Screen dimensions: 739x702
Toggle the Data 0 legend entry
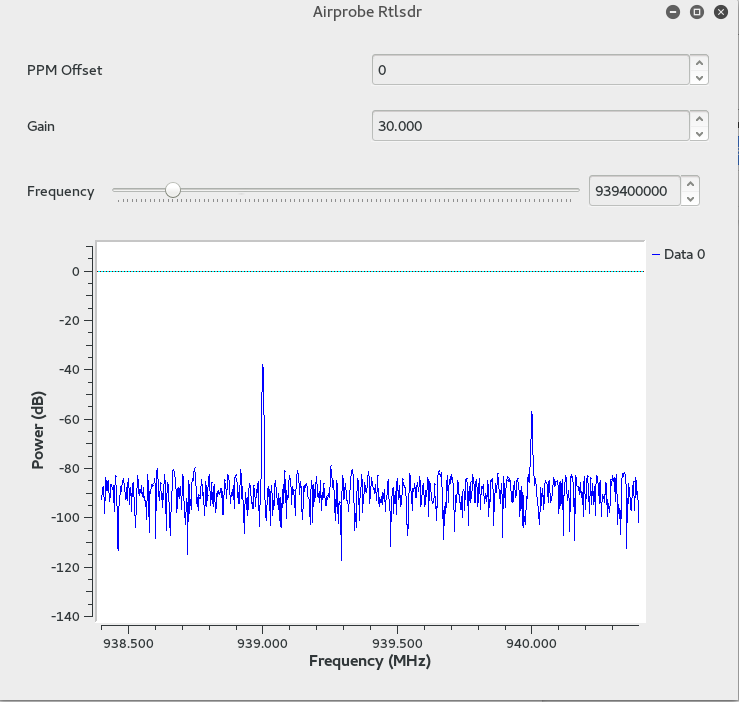(x=678, y=255)
